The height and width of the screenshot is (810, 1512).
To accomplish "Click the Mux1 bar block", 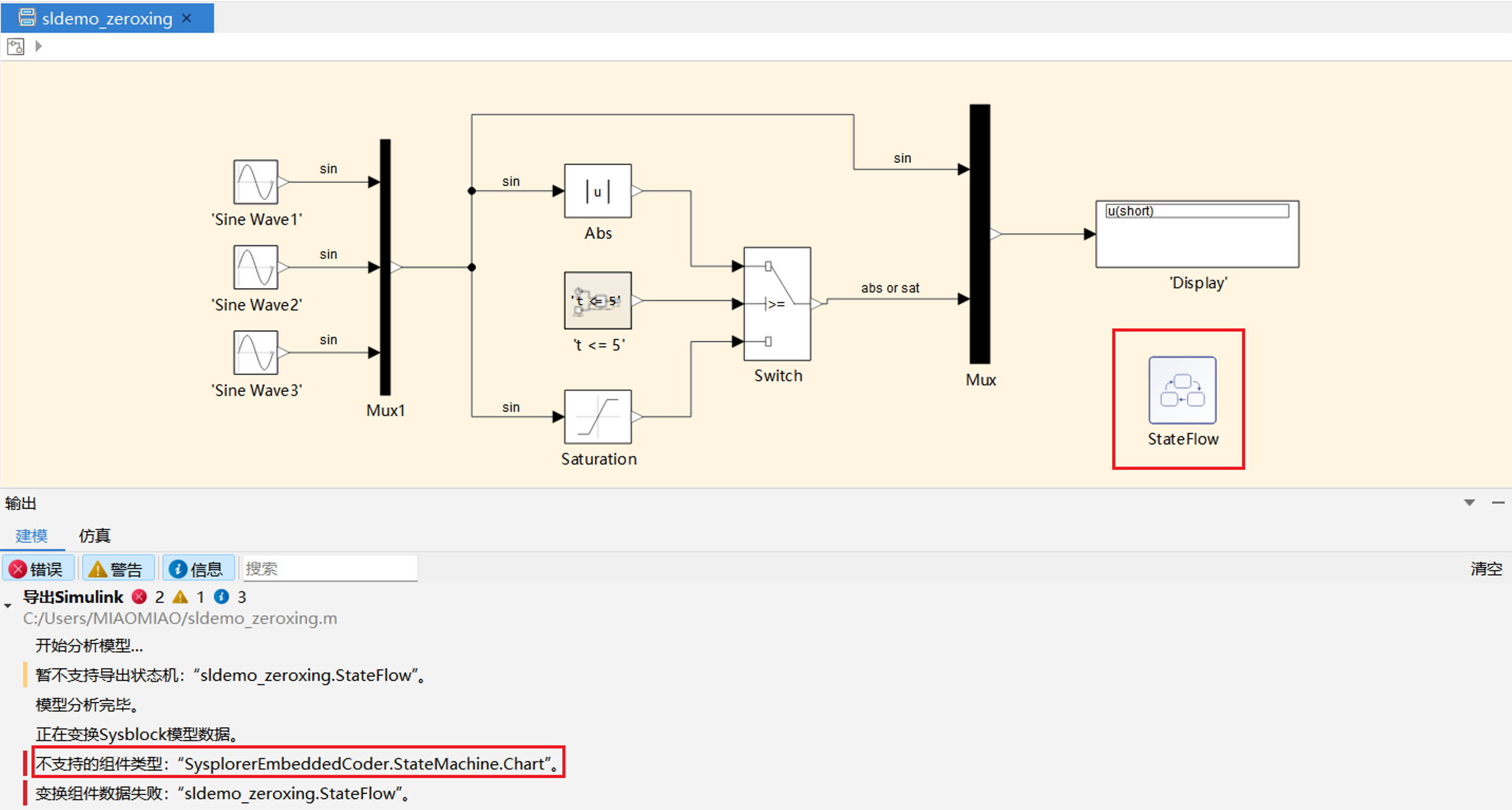I will (385, 267).
